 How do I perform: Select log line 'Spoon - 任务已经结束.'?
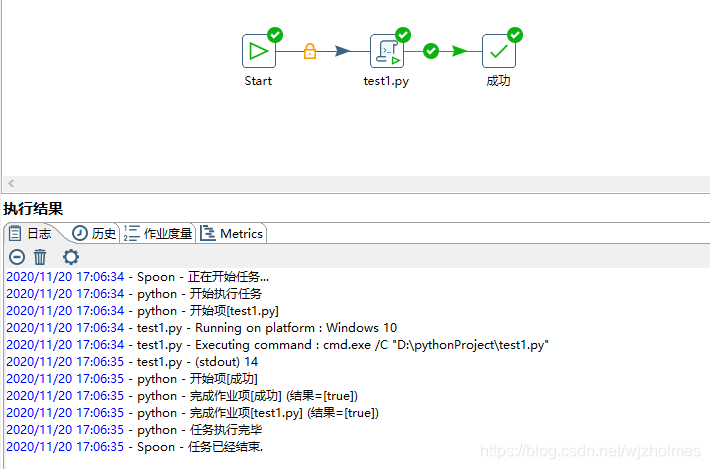click(x=134, y=447)
